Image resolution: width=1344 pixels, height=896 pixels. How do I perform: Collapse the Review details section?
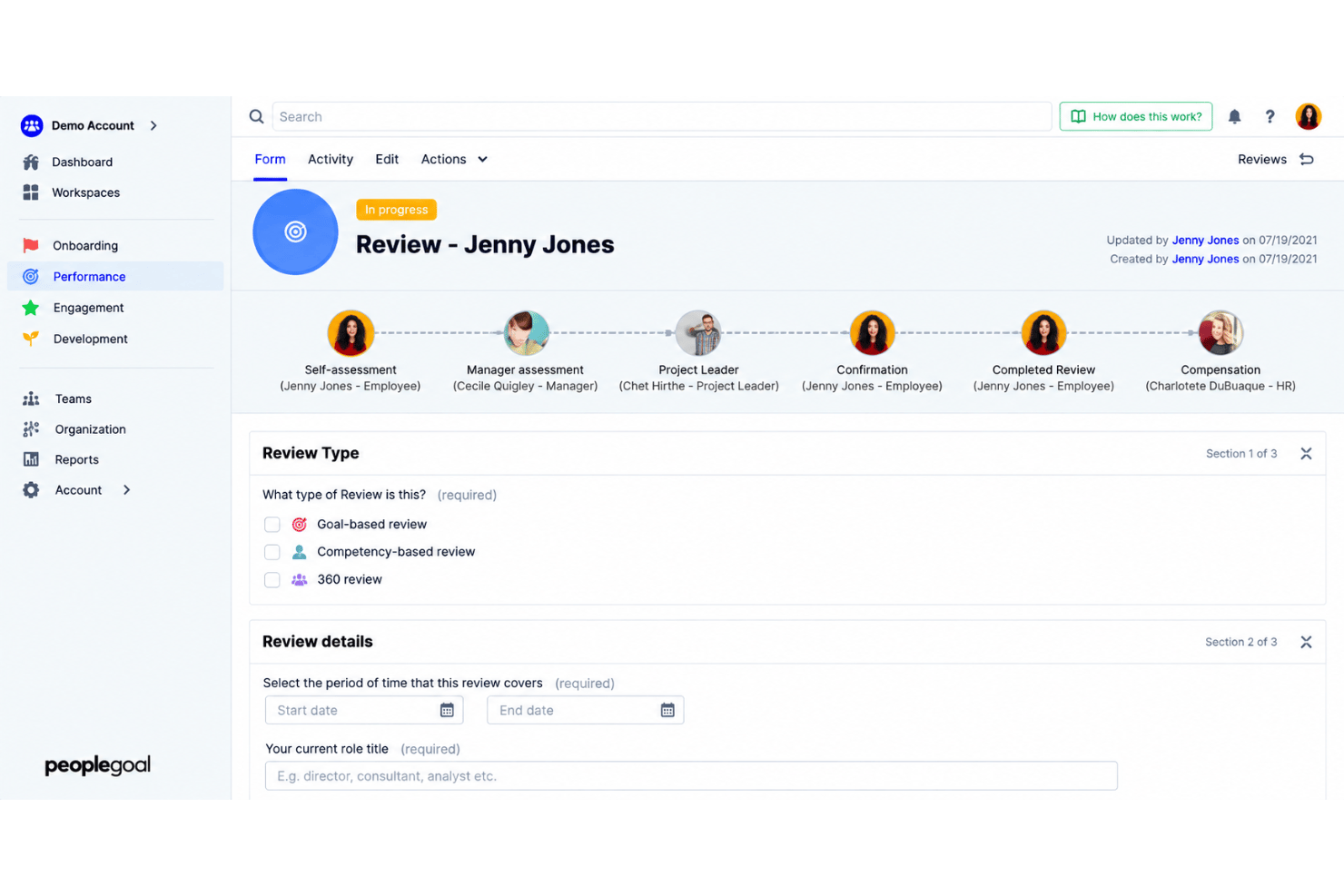click(x=1306, y=642)
